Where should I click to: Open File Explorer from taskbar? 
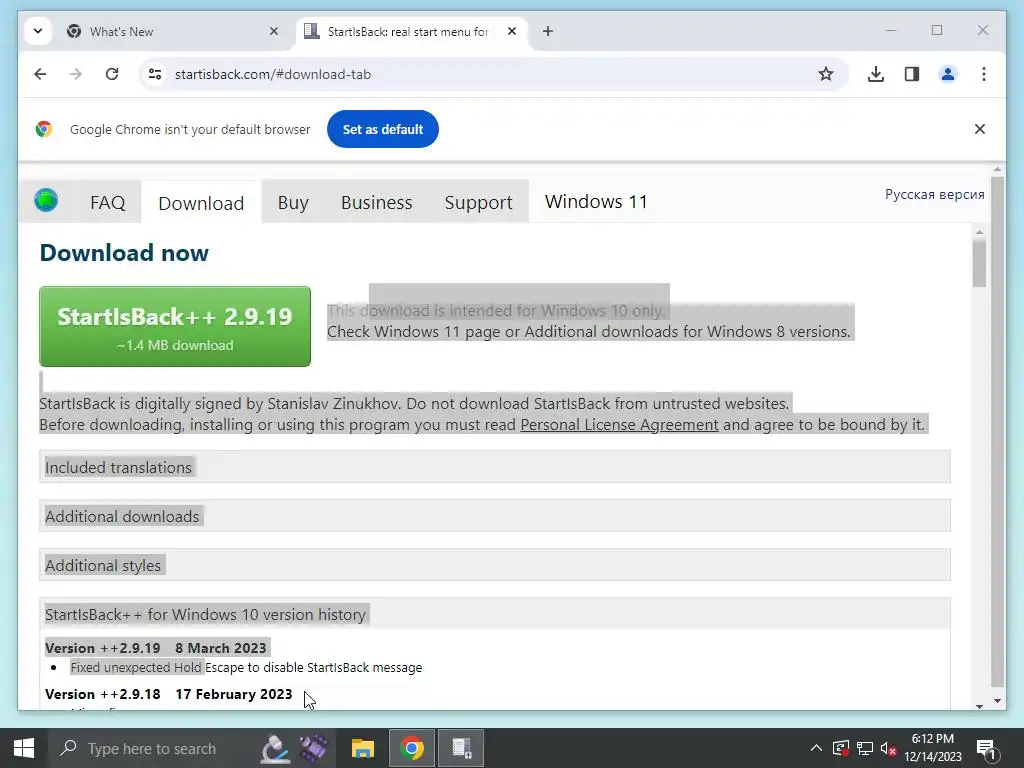[362, 748]
